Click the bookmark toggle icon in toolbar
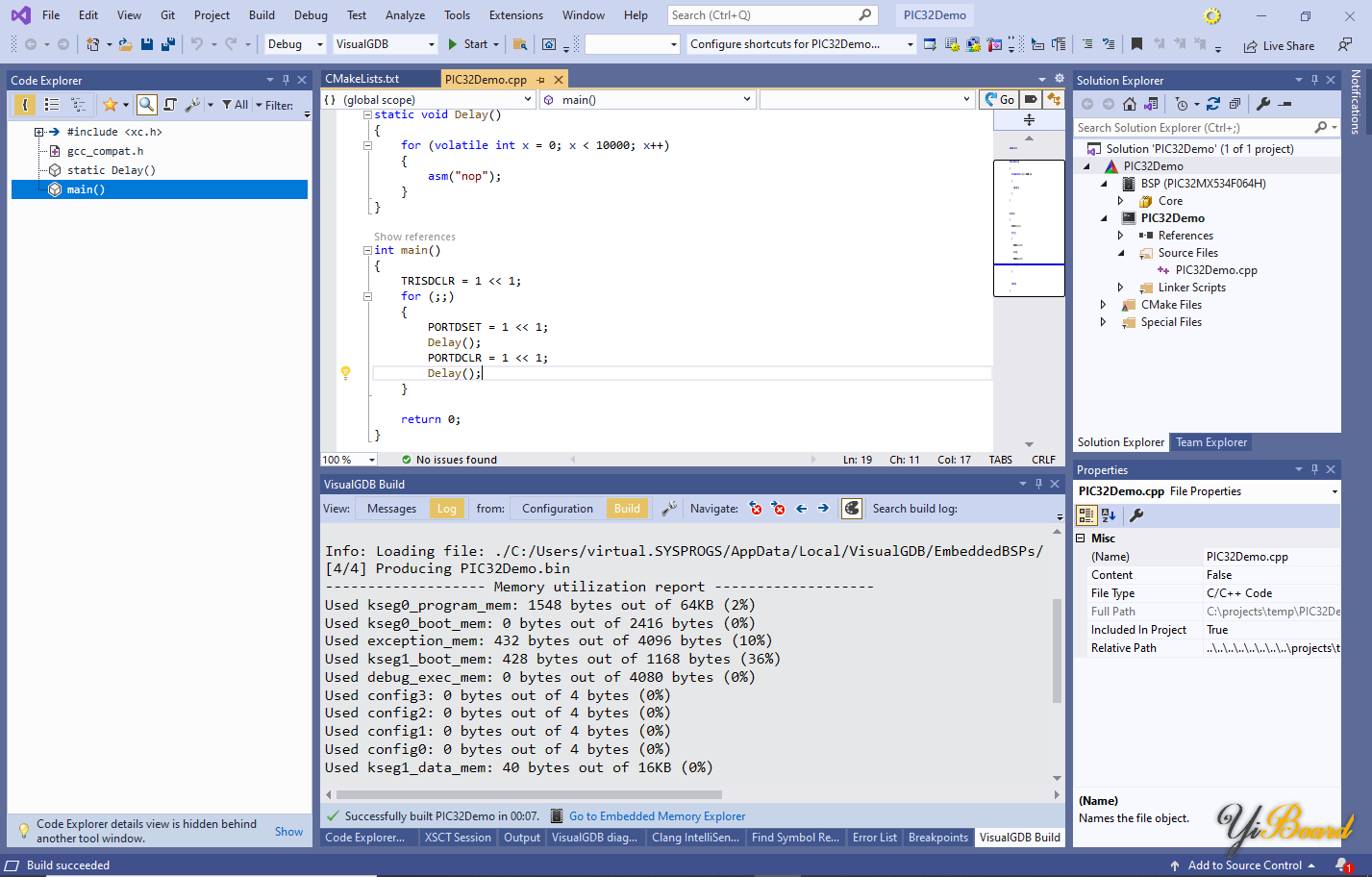This screenshot has height=877, width=1372. click(x=1136, y=44)
